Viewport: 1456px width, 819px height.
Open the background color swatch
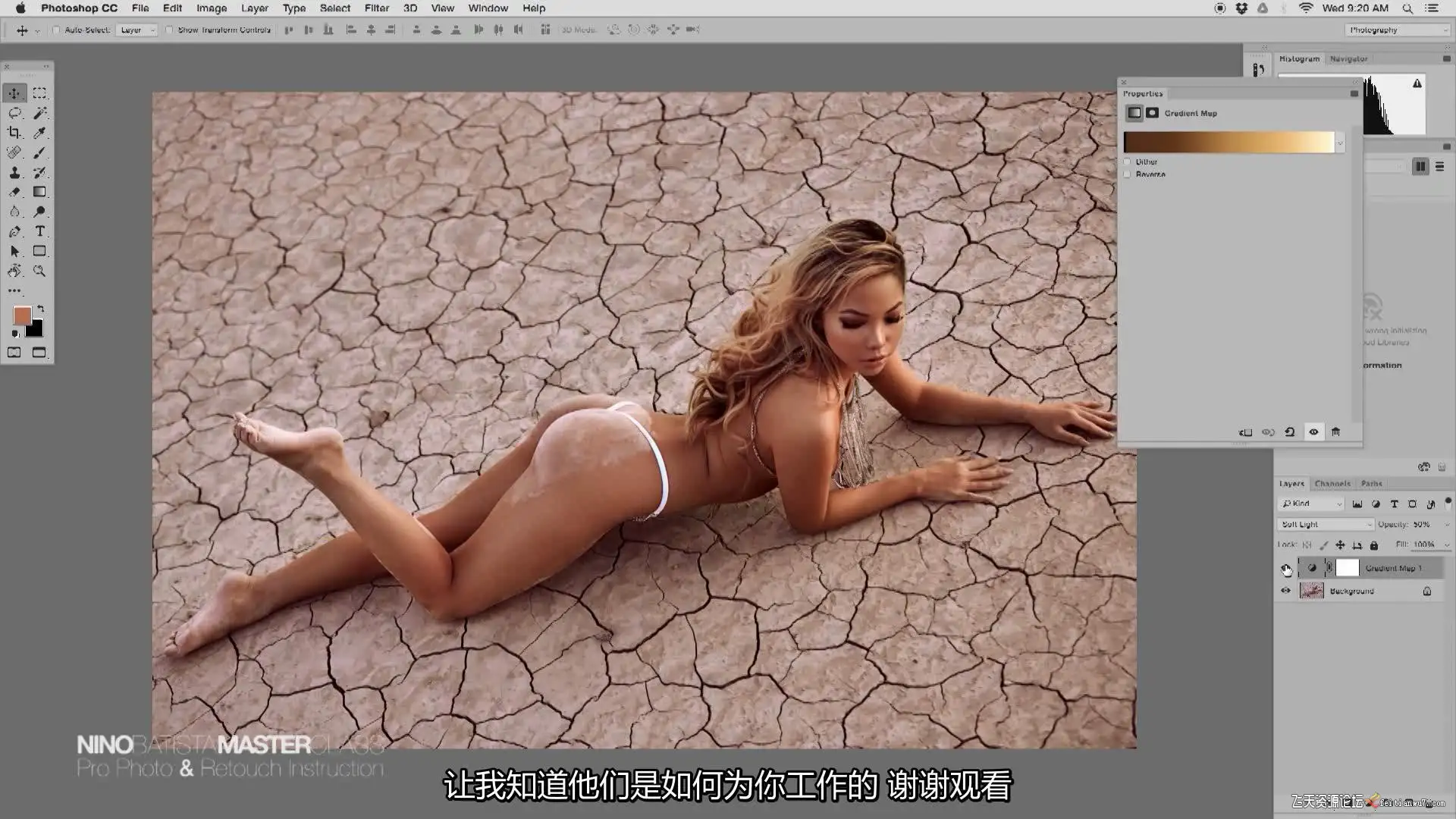[x=36, y=329]
